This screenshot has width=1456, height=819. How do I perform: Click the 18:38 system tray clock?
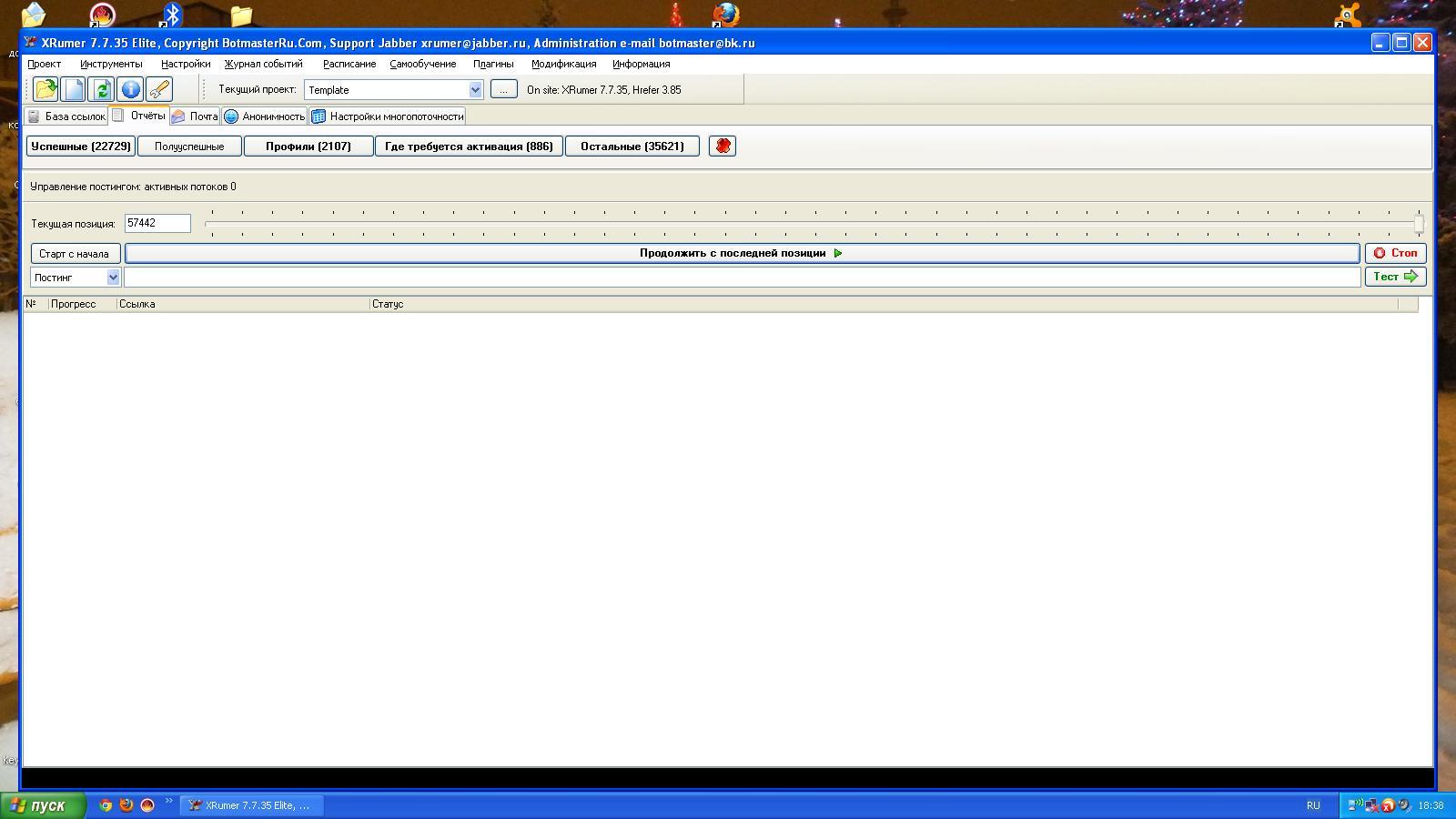tap(1431, 805)
